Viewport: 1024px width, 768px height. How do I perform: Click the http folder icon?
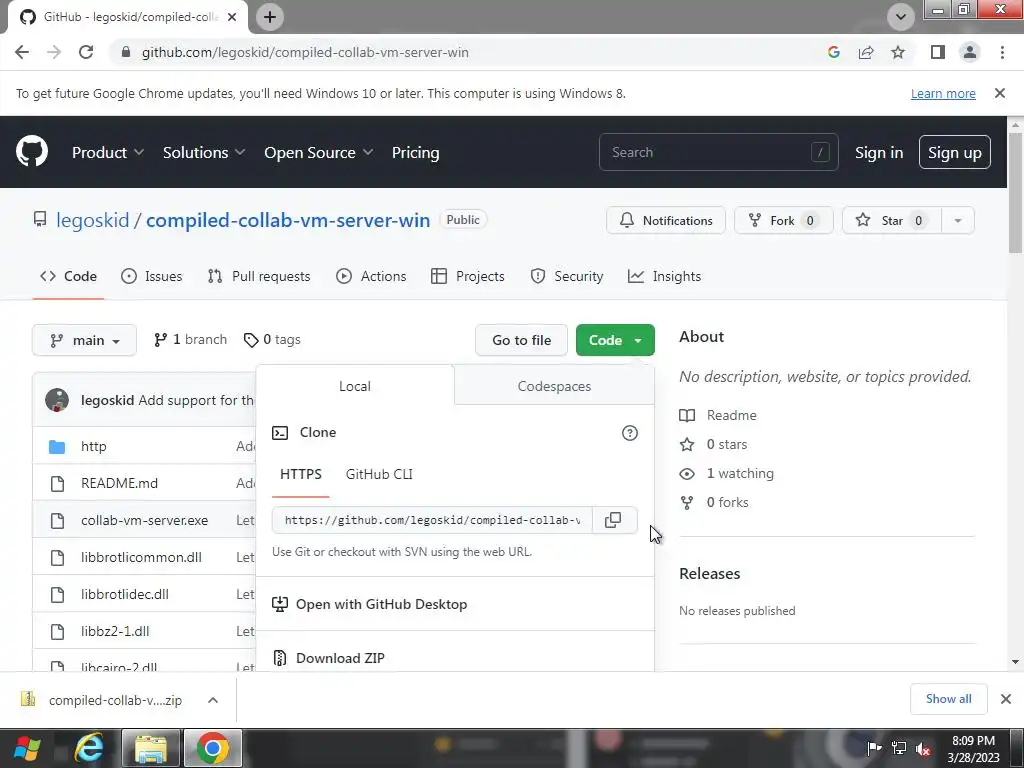57,447
